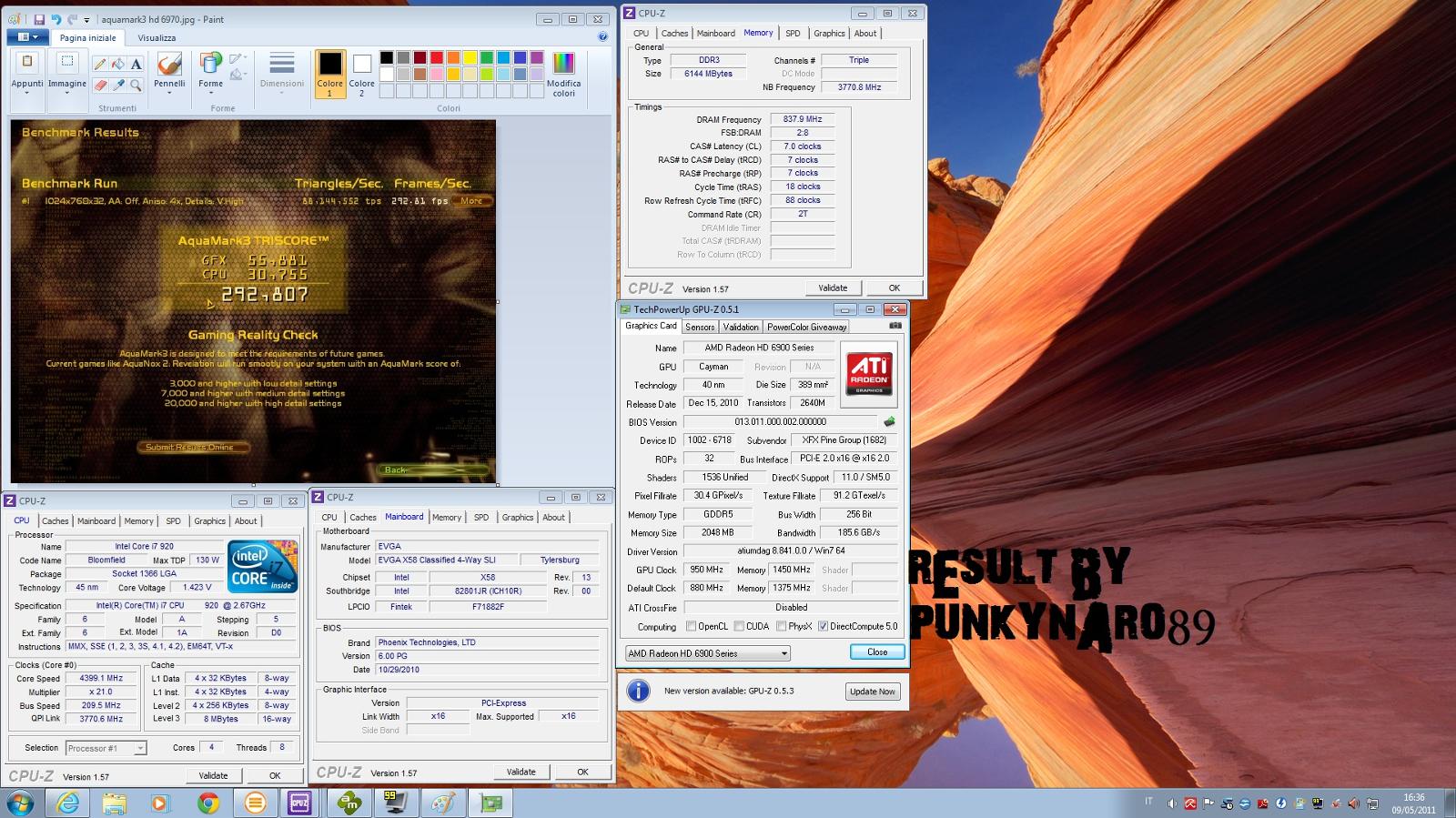Pick the red color swatch in Paint

point(437,57)
